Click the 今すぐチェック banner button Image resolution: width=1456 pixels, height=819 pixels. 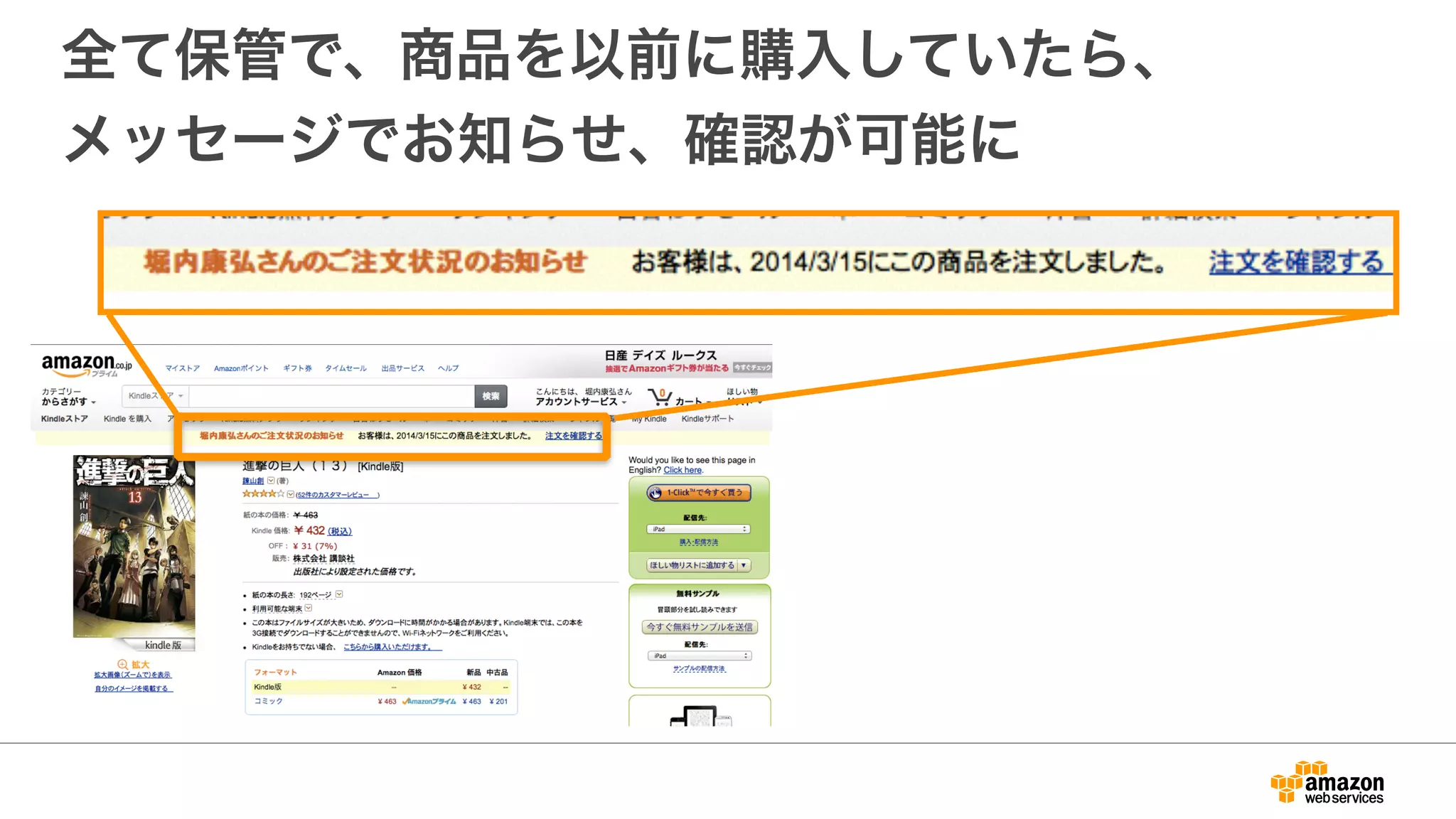tap(752, 368)
